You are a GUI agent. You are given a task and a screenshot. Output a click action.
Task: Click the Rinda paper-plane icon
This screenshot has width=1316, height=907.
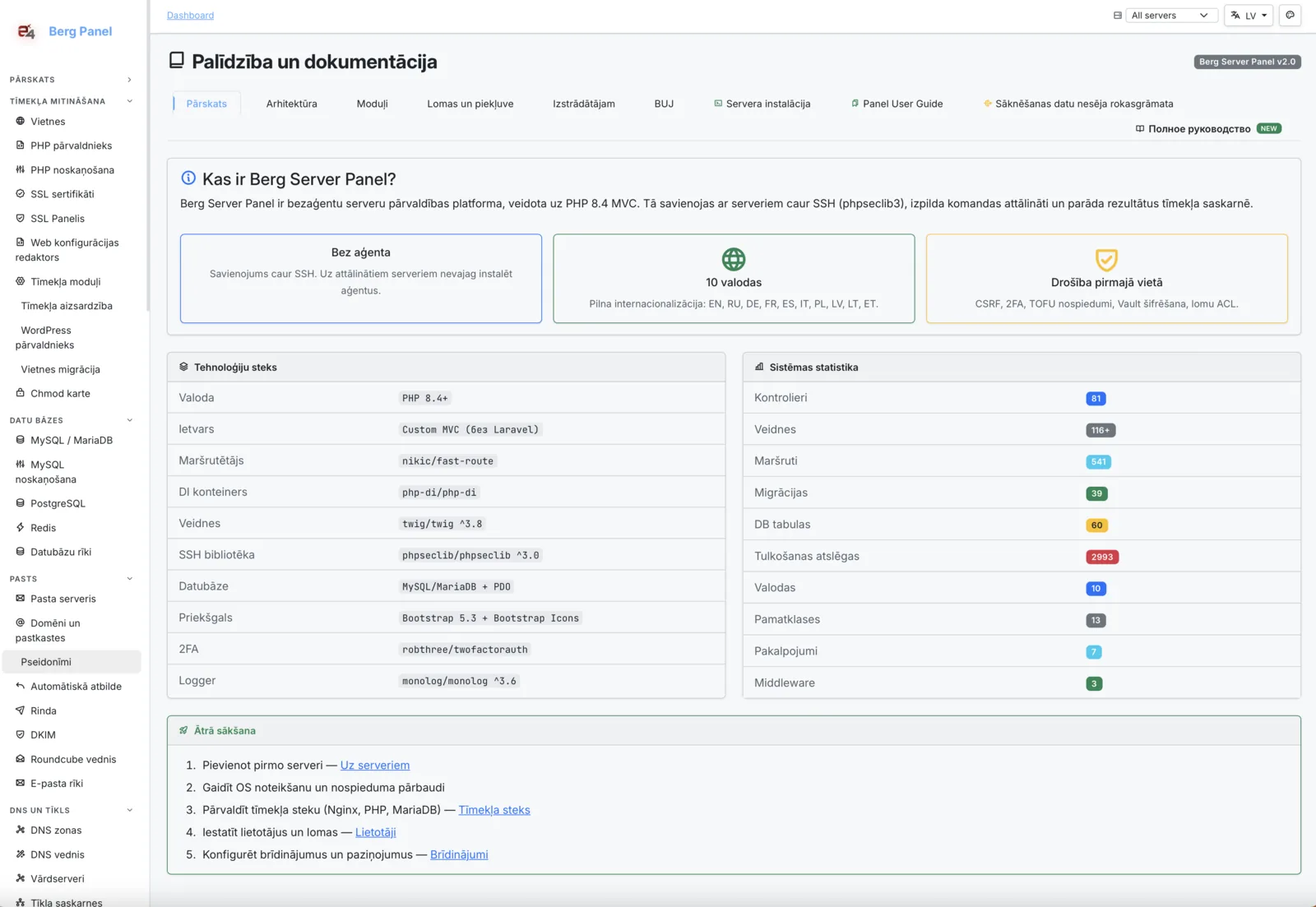pos(21,710)
